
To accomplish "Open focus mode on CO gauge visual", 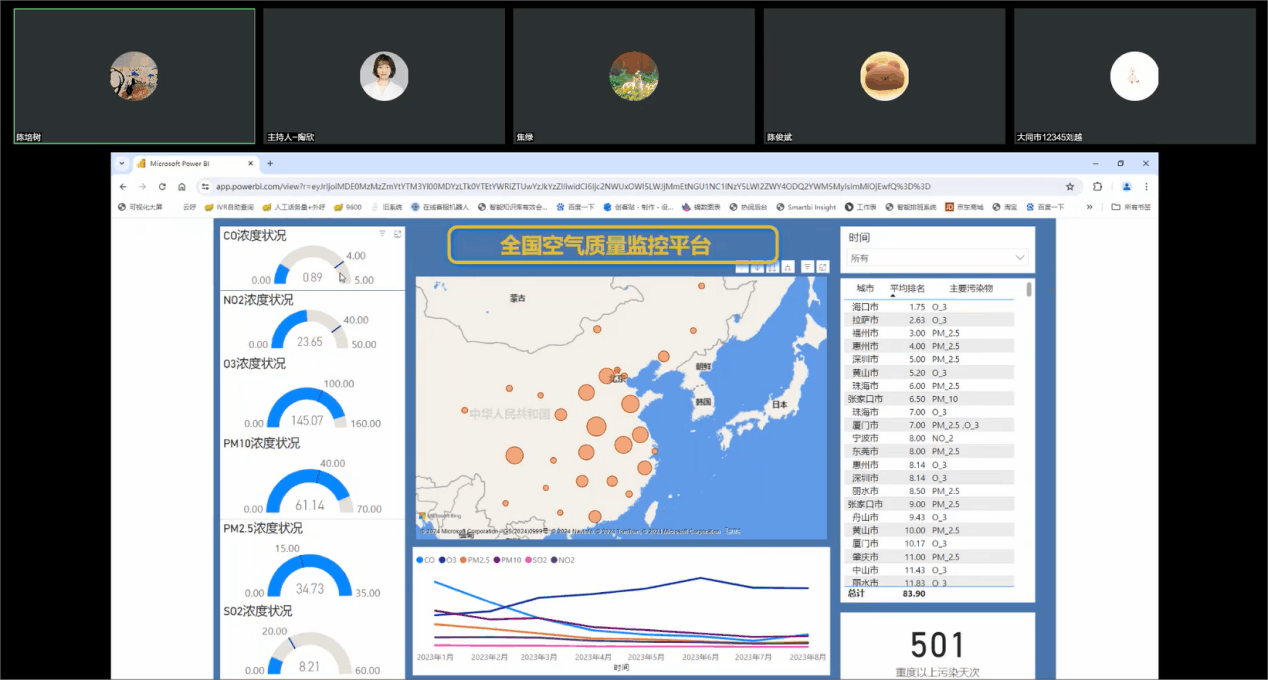I will click(397, 233).
